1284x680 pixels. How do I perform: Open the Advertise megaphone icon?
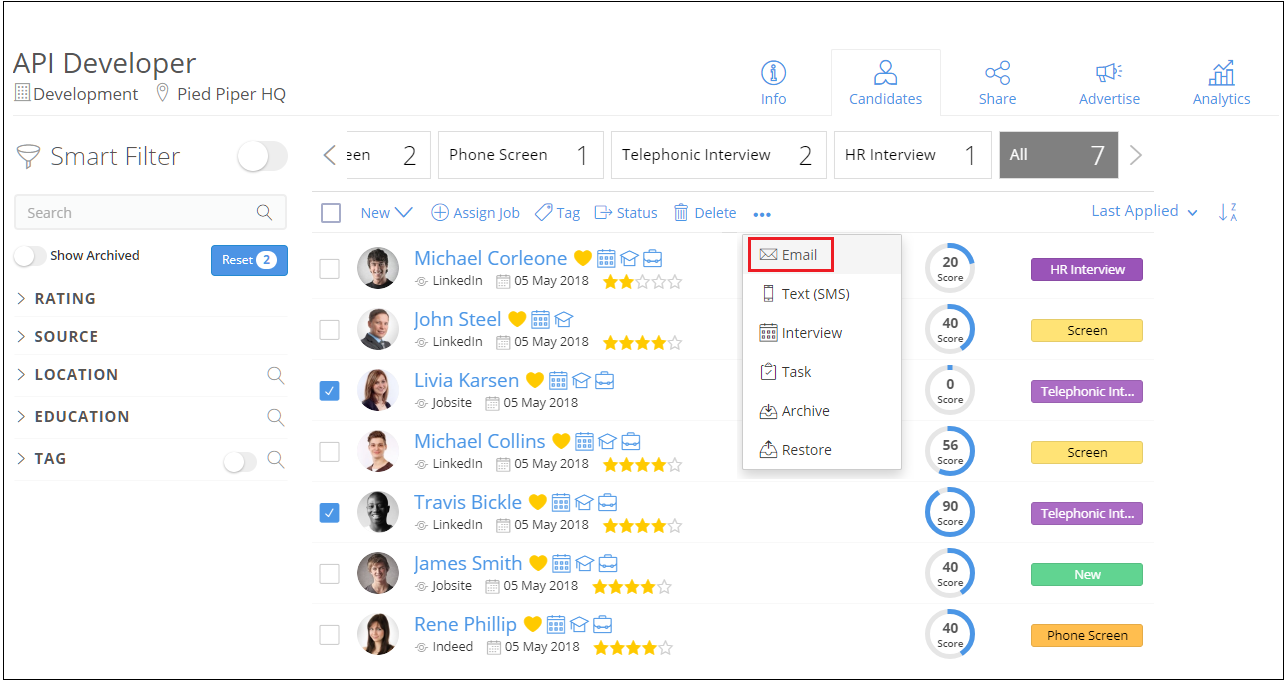[1108, 73]
